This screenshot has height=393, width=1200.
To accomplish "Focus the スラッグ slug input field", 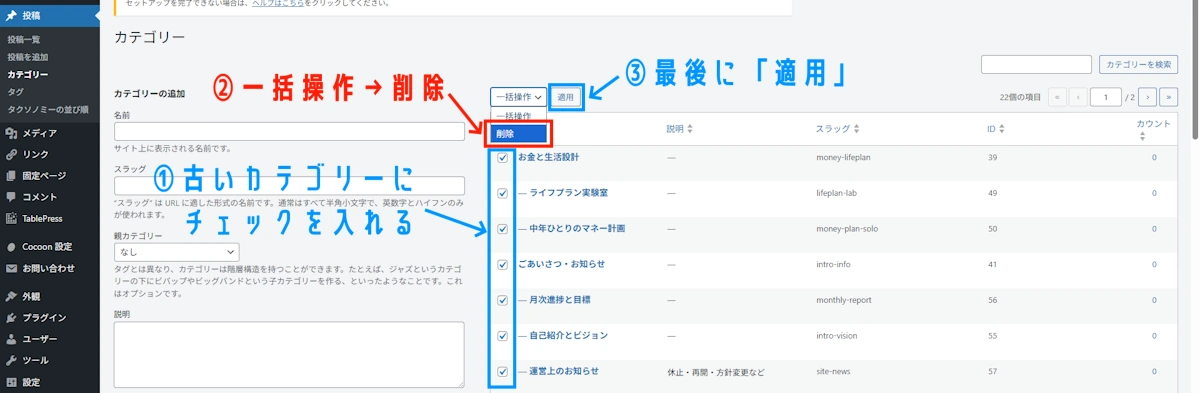I will click(x=290, y=186).
